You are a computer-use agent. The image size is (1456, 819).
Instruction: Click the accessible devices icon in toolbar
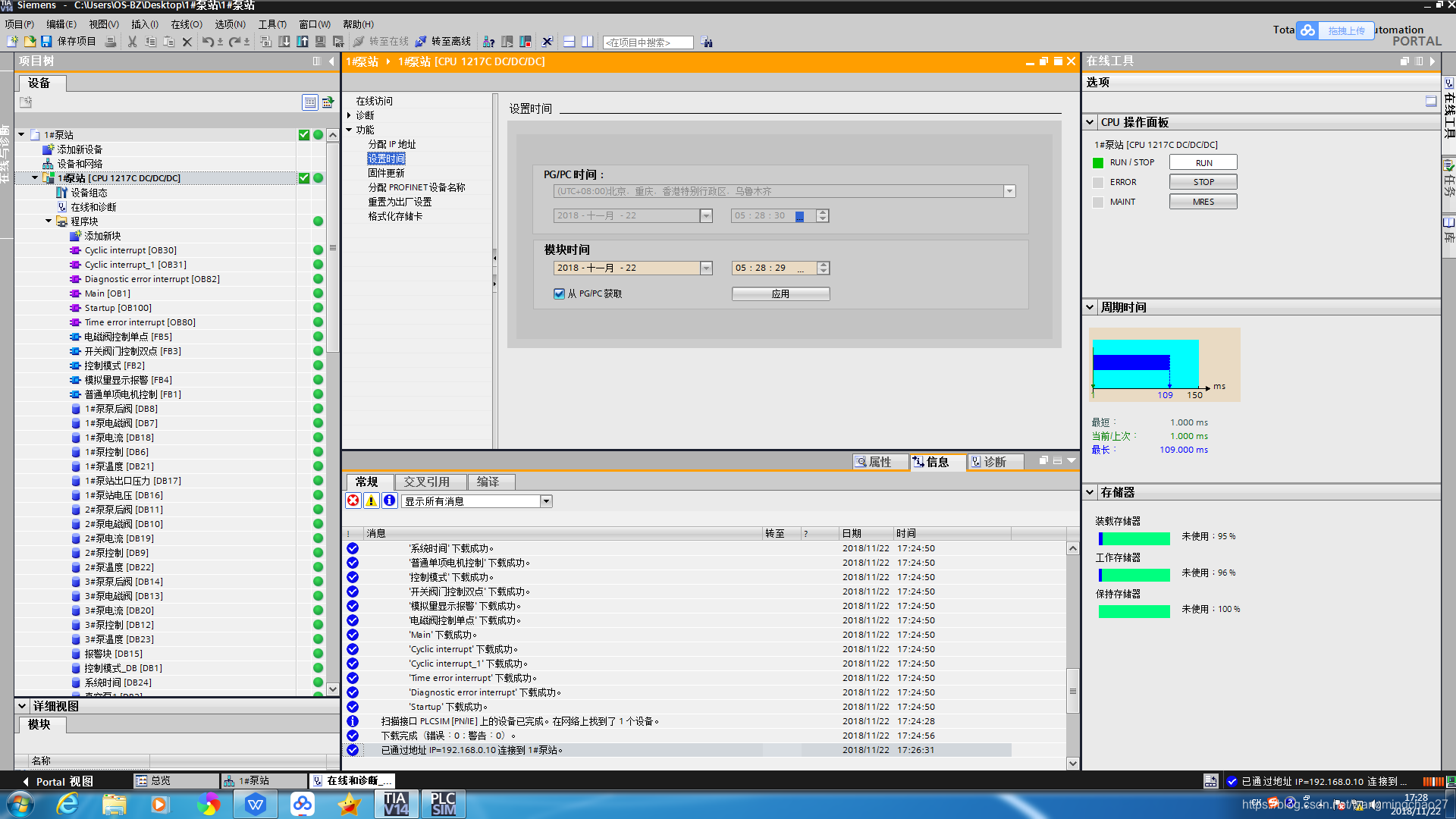489,42
